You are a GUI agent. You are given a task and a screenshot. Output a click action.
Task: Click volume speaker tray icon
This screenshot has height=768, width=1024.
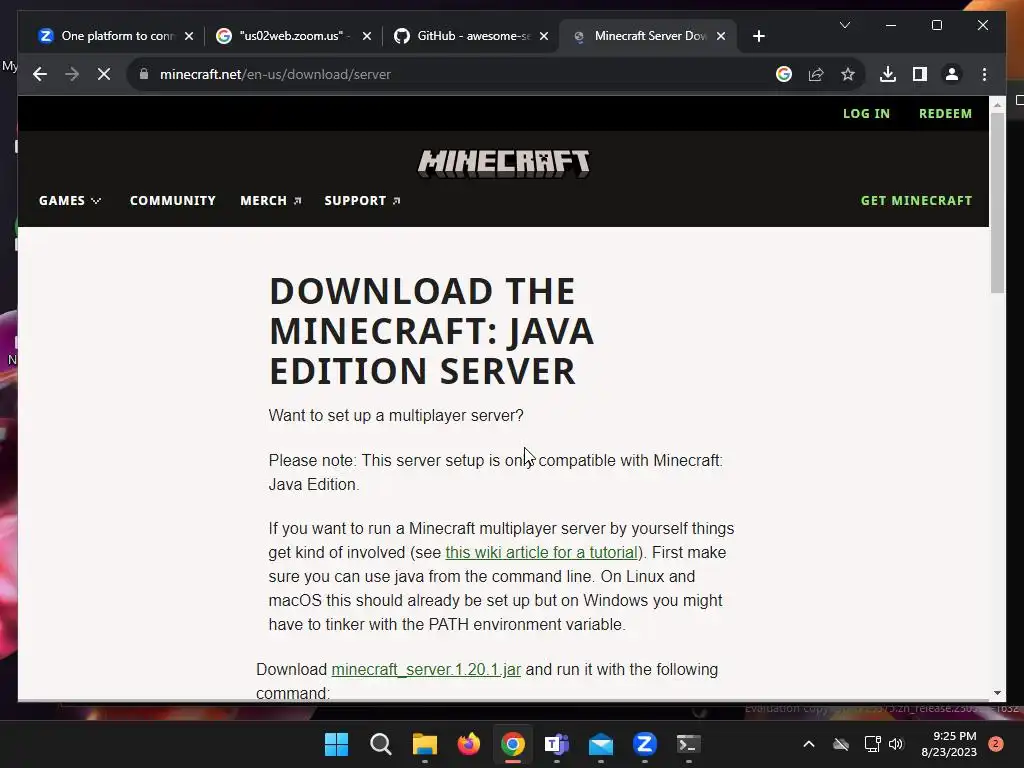[896, 744]
